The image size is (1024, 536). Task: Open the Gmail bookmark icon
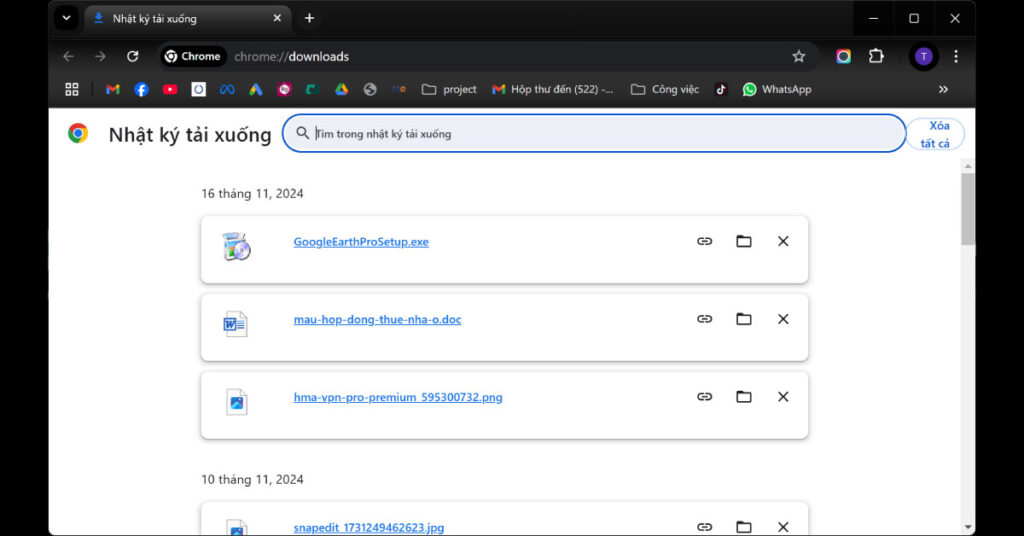[113, 89]
